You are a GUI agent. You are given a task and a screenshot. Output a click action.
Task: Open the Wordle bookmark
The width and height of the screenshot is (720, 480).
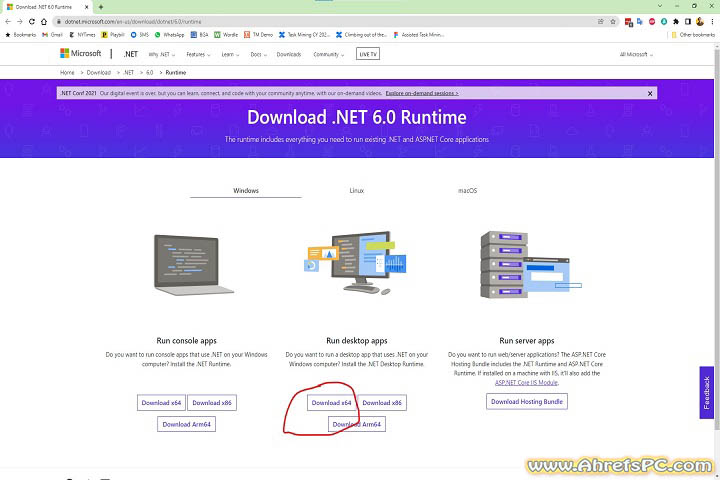pos(226,34)
